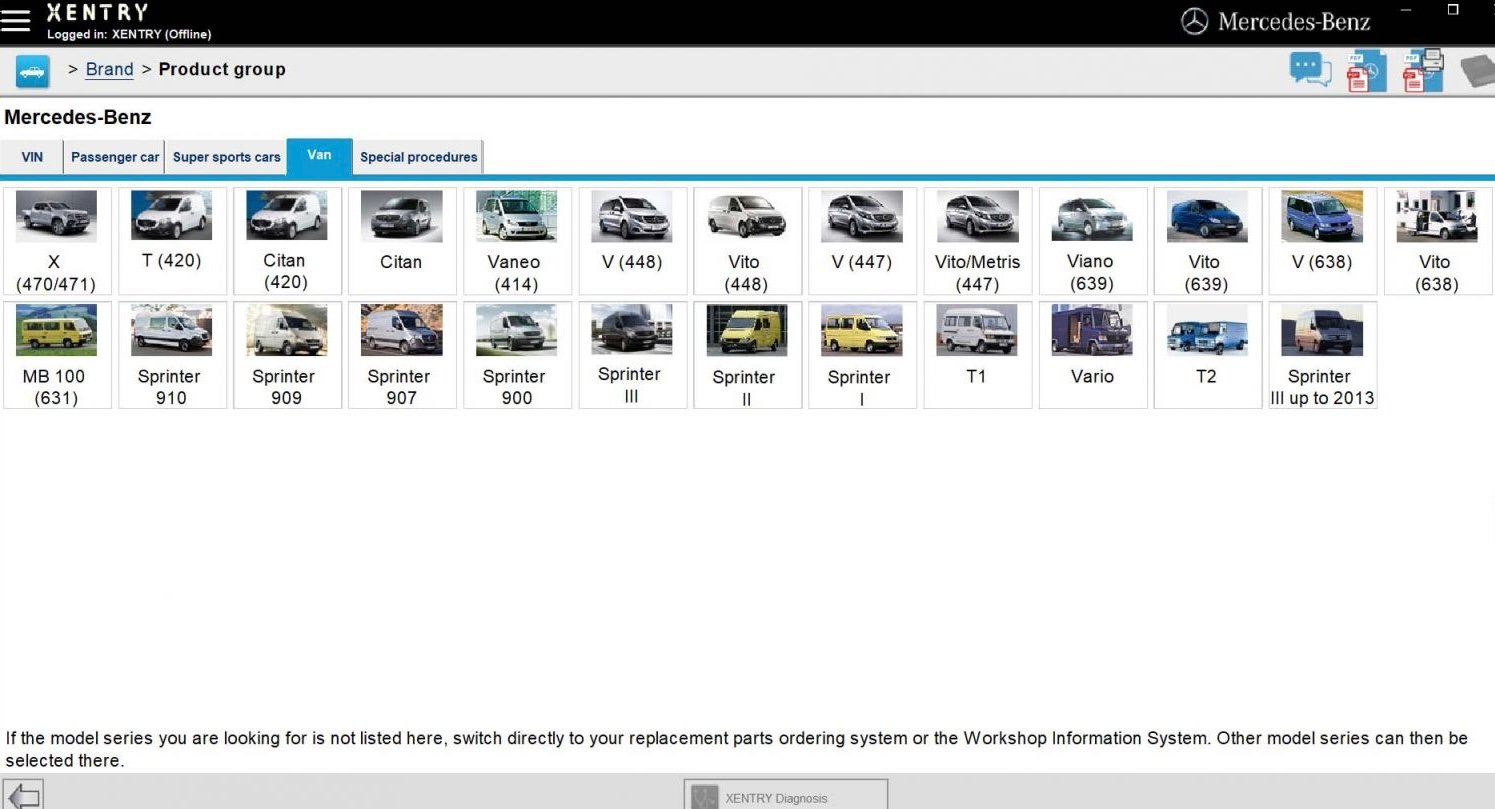Pick the Citan tile without series number
The width and height of the screenshot is (1495, 809).
point(402,241)
